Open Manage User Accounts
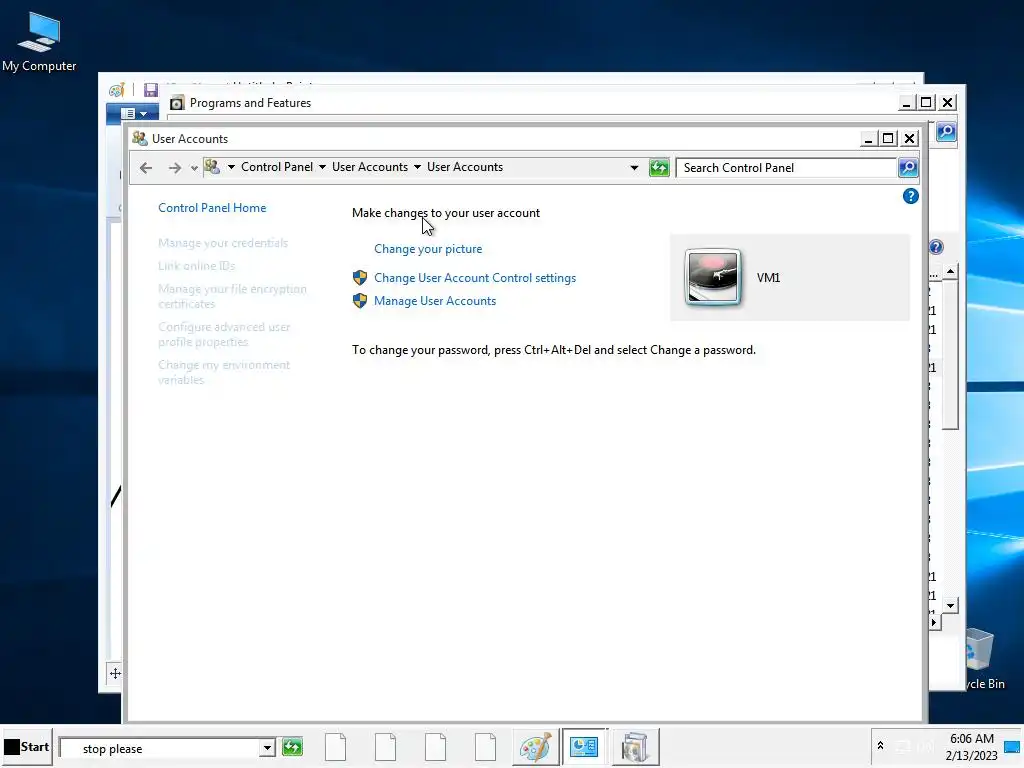 tap(435, 301)
